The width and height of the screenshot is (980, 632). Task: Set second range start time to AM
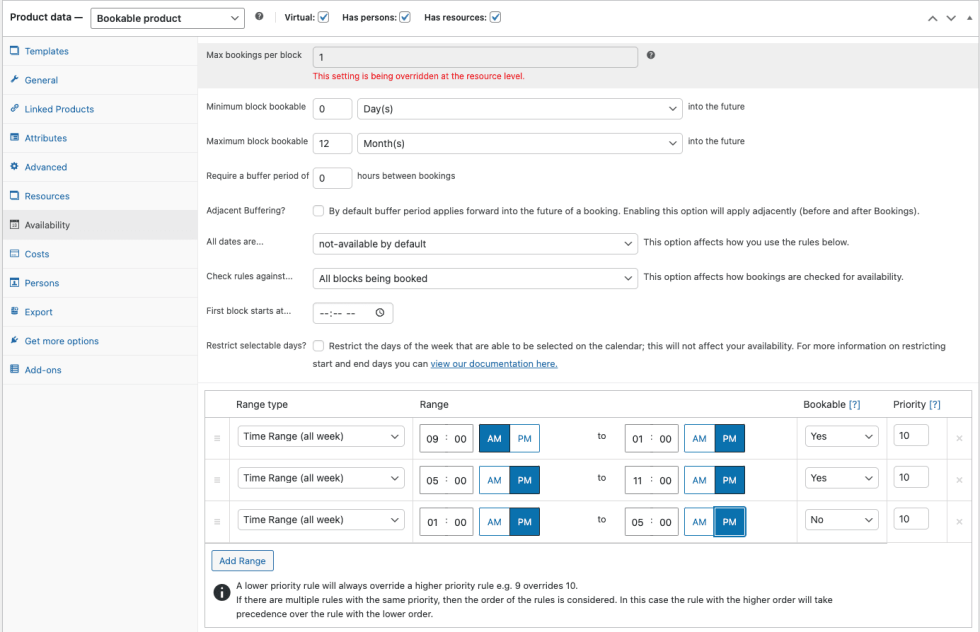494,480
